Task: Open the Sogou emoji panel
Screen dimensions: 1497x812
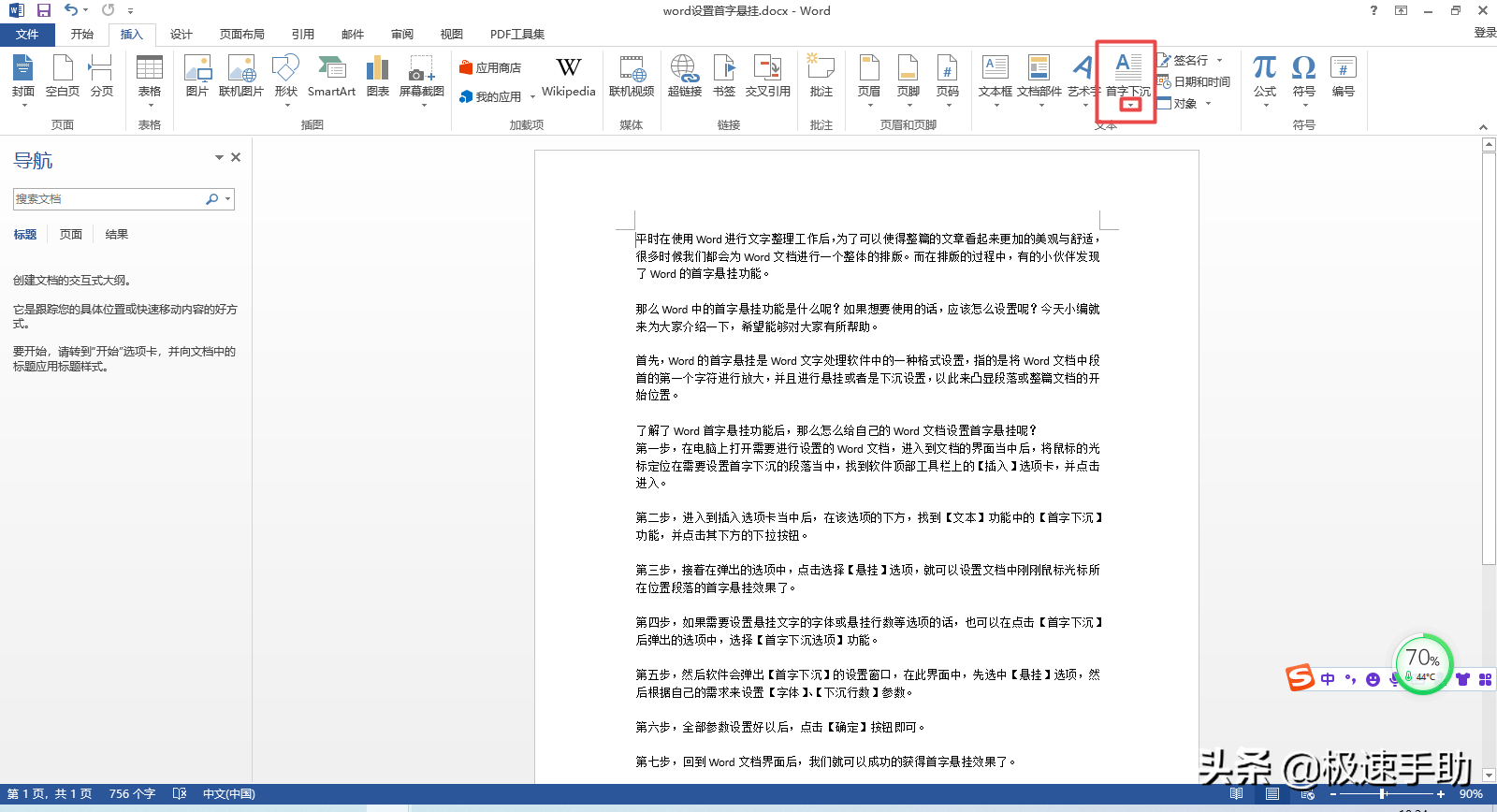Action: [1373, 680]
